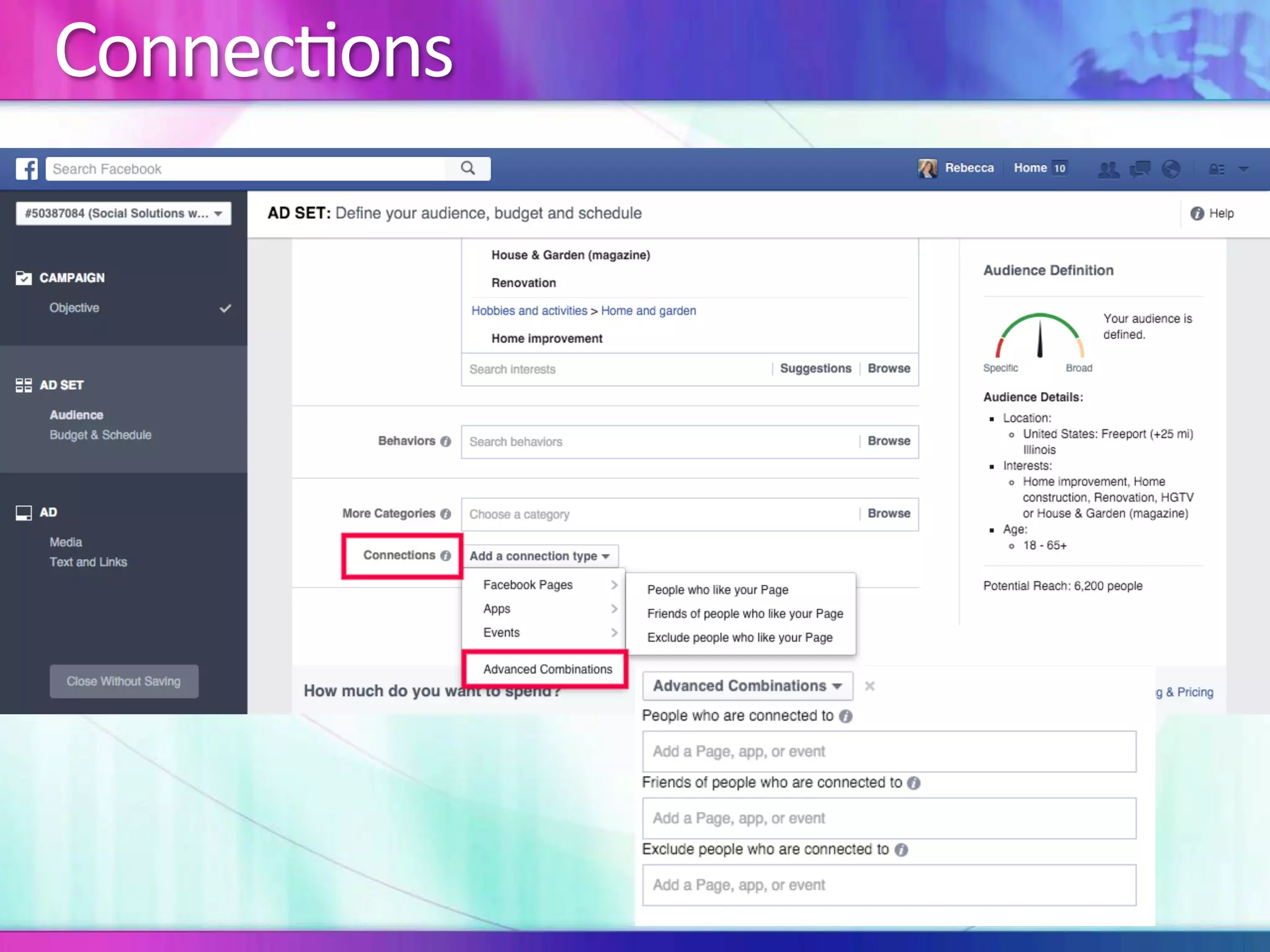Open notifications globe icon
1270x952 pixels.
tap(1171, 169)
